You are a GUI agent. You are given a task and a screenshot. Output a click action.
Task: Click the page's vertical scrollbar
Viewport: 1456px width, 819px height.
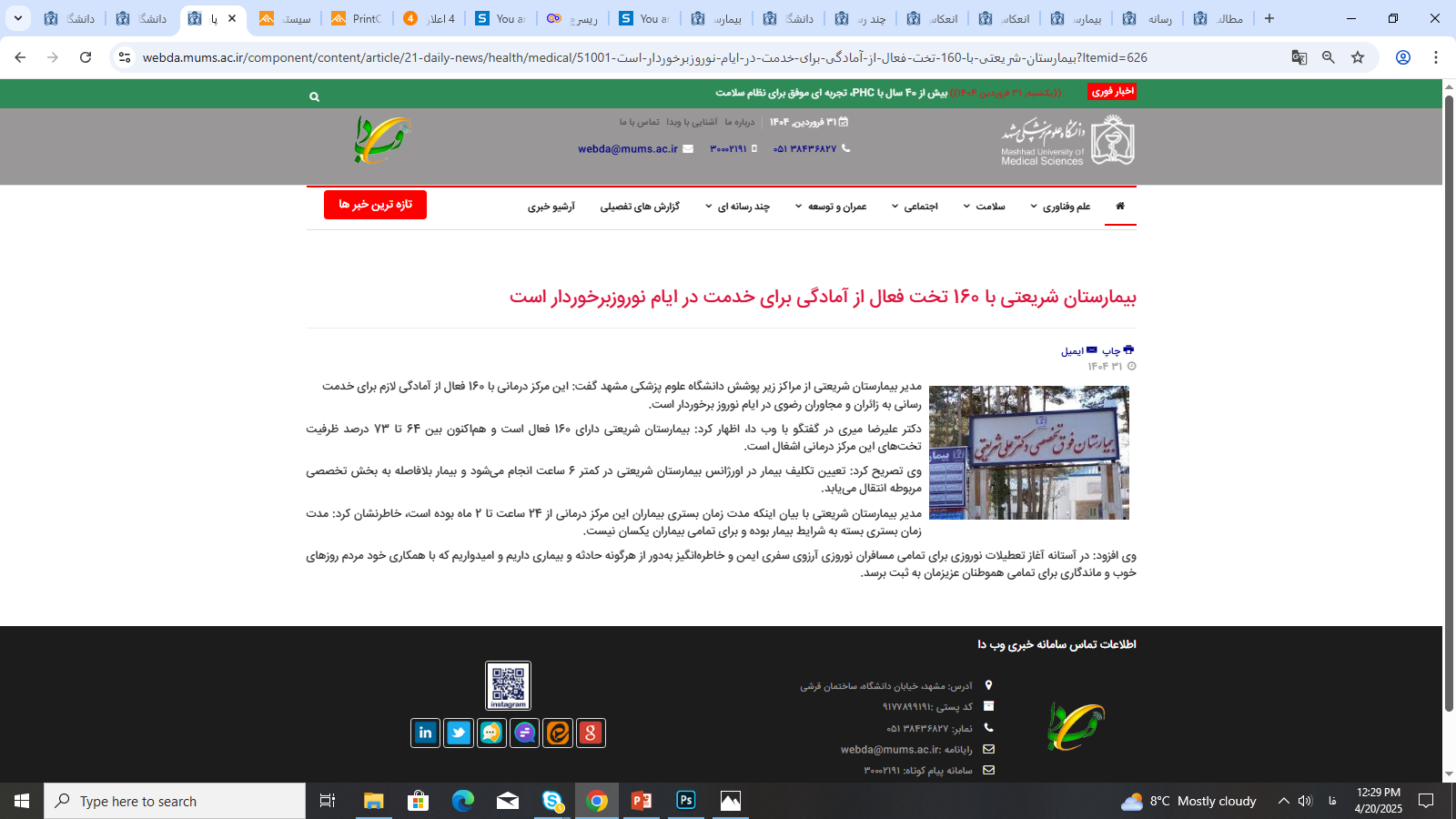[1449, 400]
